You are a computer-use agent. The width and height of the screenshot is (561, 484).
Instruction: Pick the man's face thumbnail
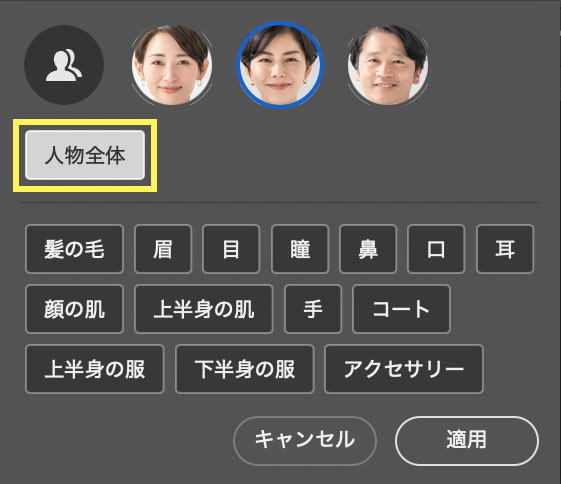click(x=388, y=65)
